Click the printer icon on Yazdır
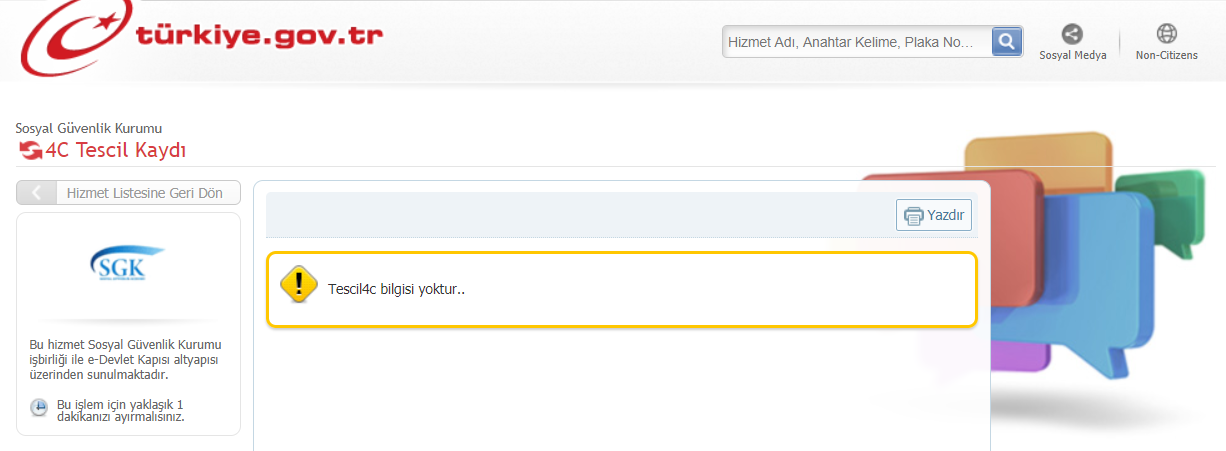The image size is (1226, 451). [913, 216]
